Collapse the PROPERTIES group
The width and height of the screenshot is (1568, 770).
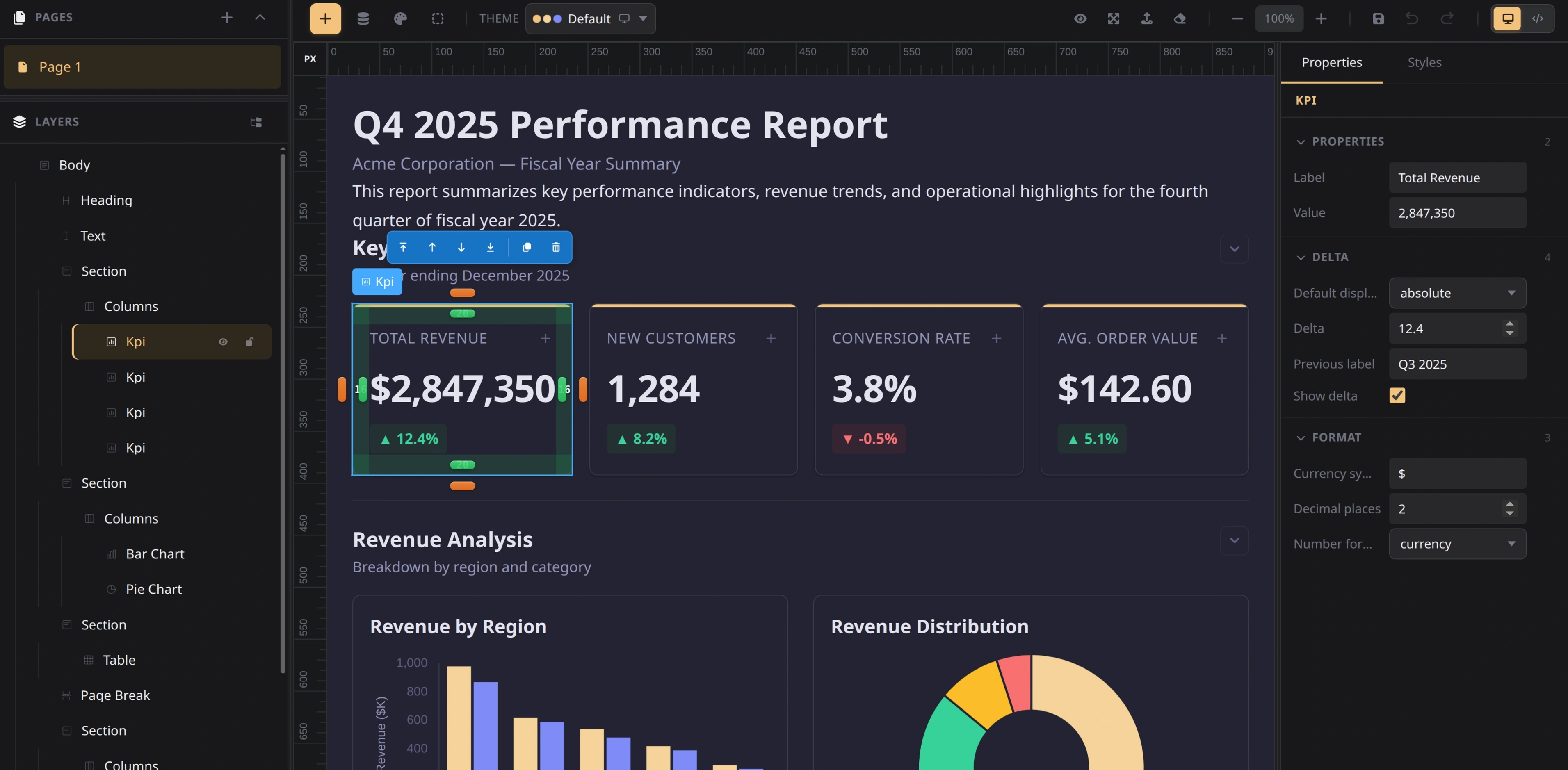click(x=1301, y=141)
